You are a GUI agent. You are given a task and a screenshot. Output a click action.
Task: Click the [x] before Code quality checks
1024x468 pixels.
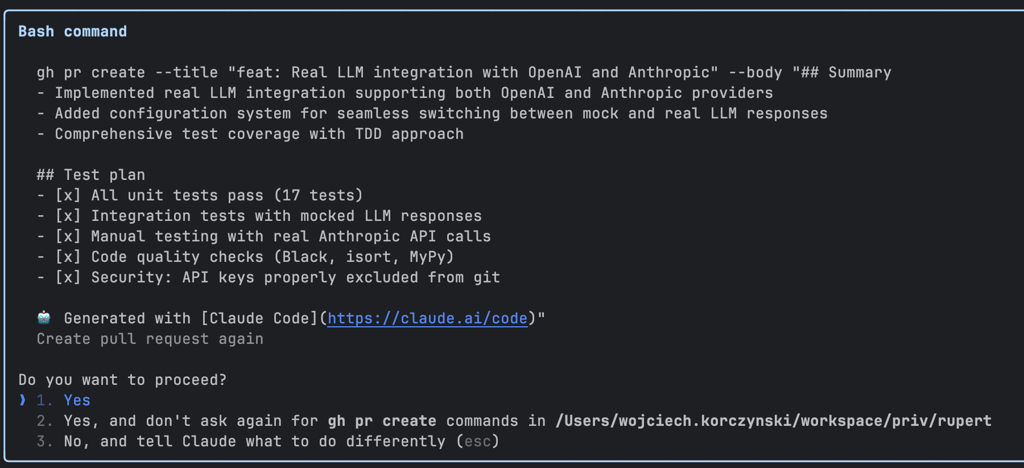[x=68, y=257]
